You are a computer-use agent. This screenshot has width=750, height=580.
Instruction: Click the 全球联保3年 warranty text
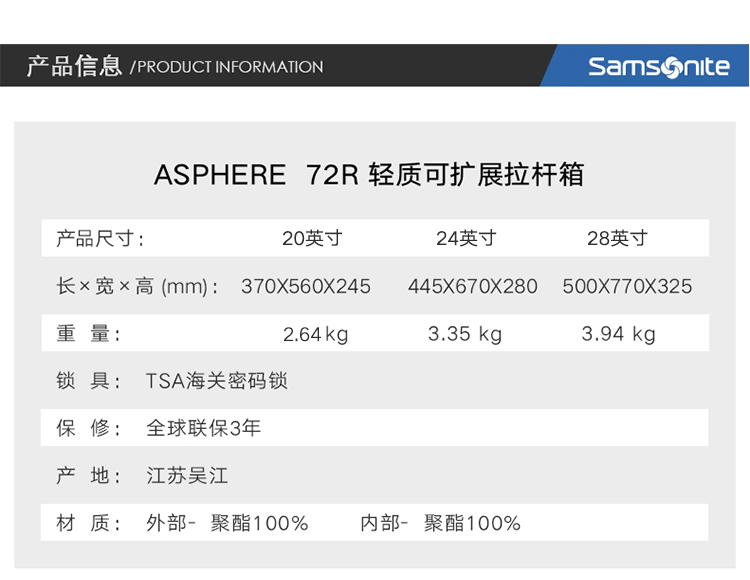click(x=203, y=428)
